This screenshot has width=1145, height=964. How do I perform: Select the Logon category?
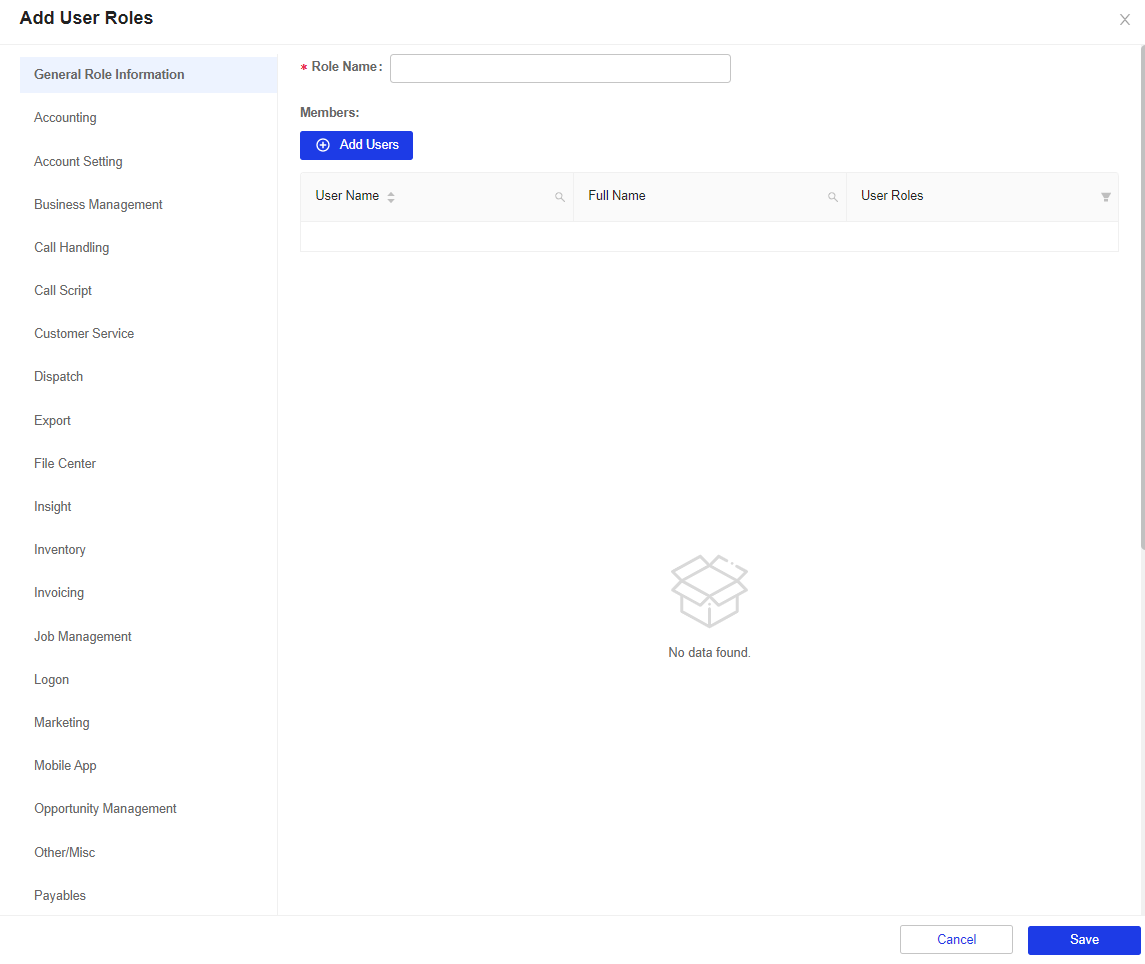tap(51, 679)
